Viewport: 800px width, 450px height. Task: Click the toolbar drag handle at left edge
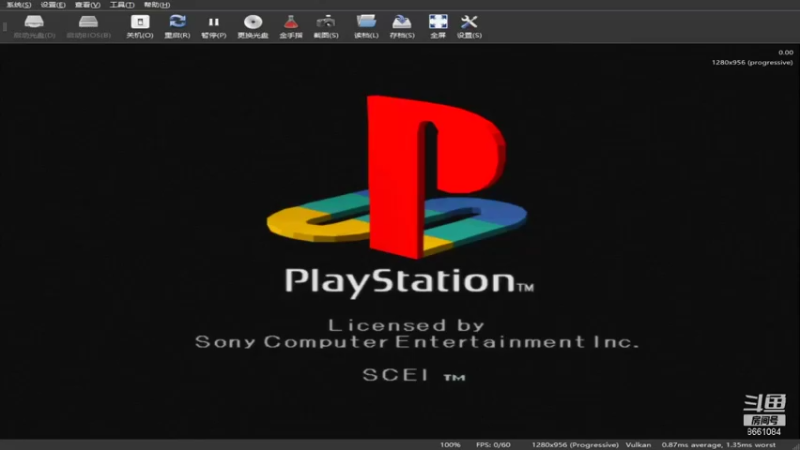(5, 27)
